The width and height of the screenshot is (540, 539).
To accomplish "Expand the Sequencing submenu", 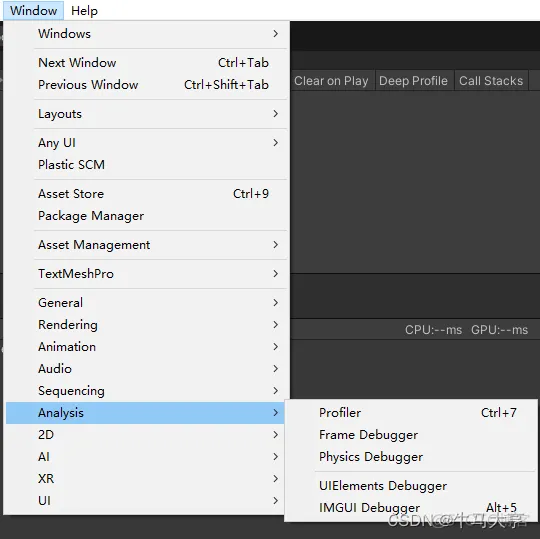I will click(x=145, y=391).
